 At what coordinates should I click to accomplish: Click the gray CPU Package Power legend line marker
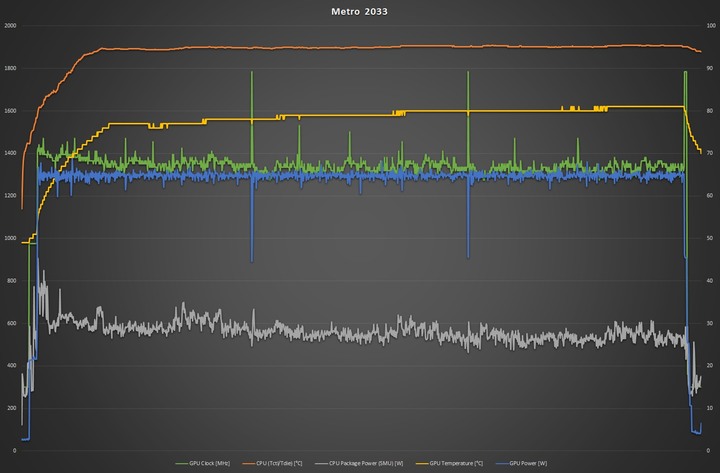click(321, 463)
